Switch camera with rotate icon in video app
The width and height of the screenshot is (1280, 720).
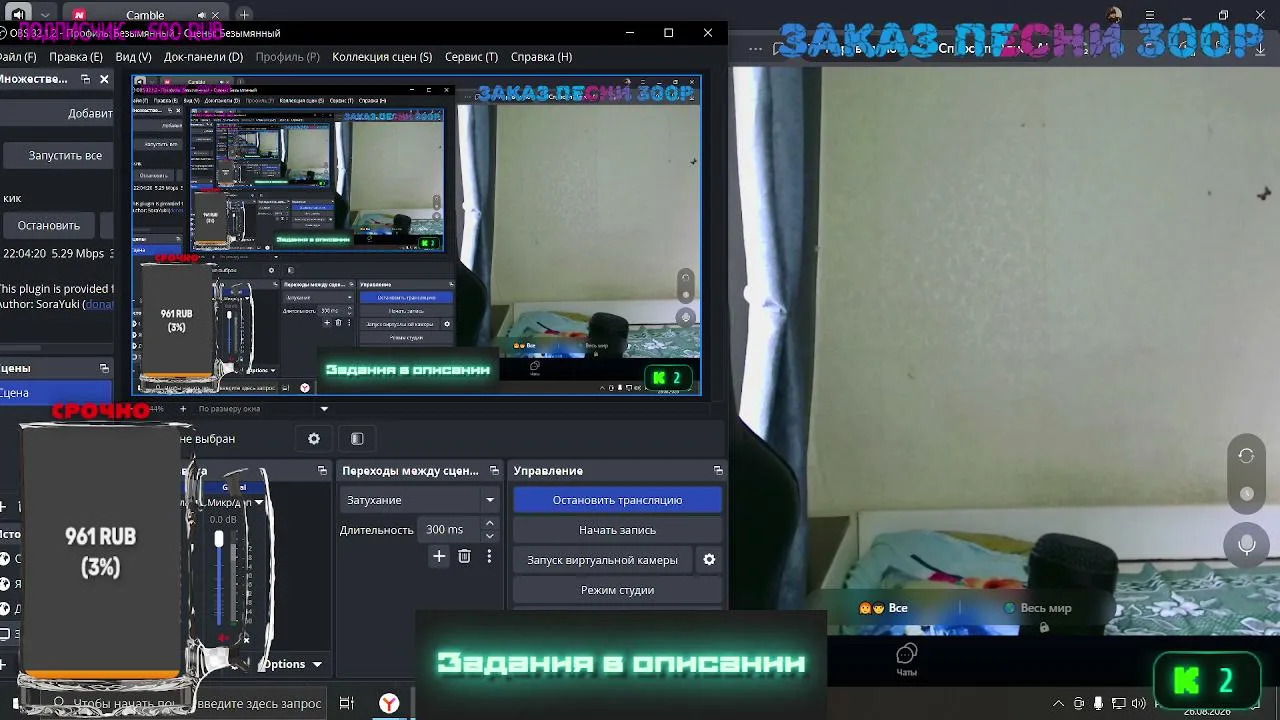click(1246, 456)
